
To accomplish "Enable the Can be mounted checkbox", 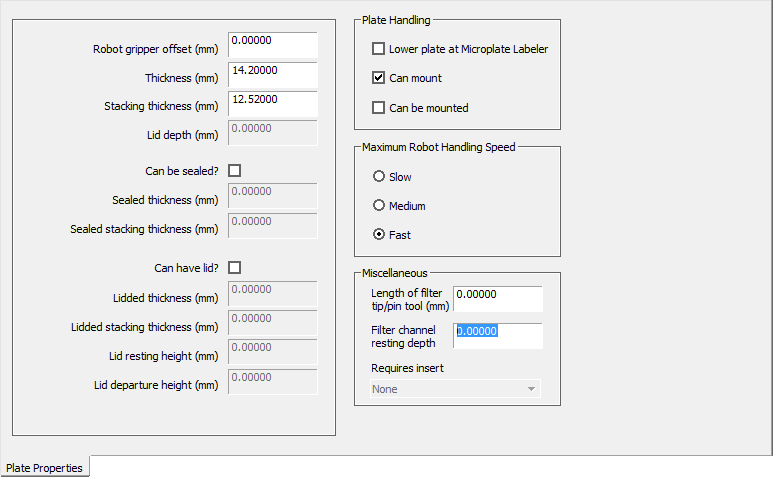I will (378, 107).
